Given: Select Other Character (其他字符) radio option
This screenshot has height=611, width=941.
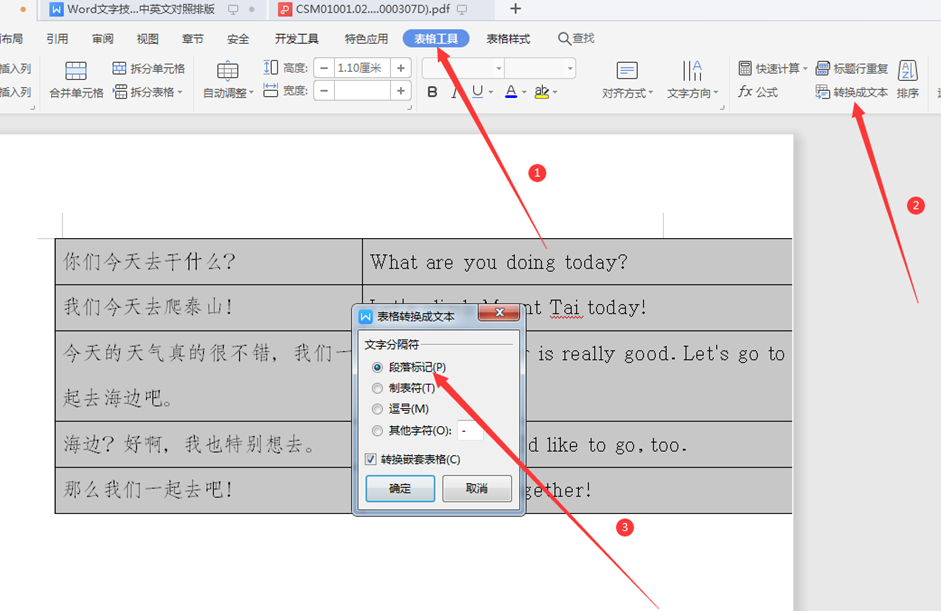Looking at the screenshot, I should click(x=377, y=431).
